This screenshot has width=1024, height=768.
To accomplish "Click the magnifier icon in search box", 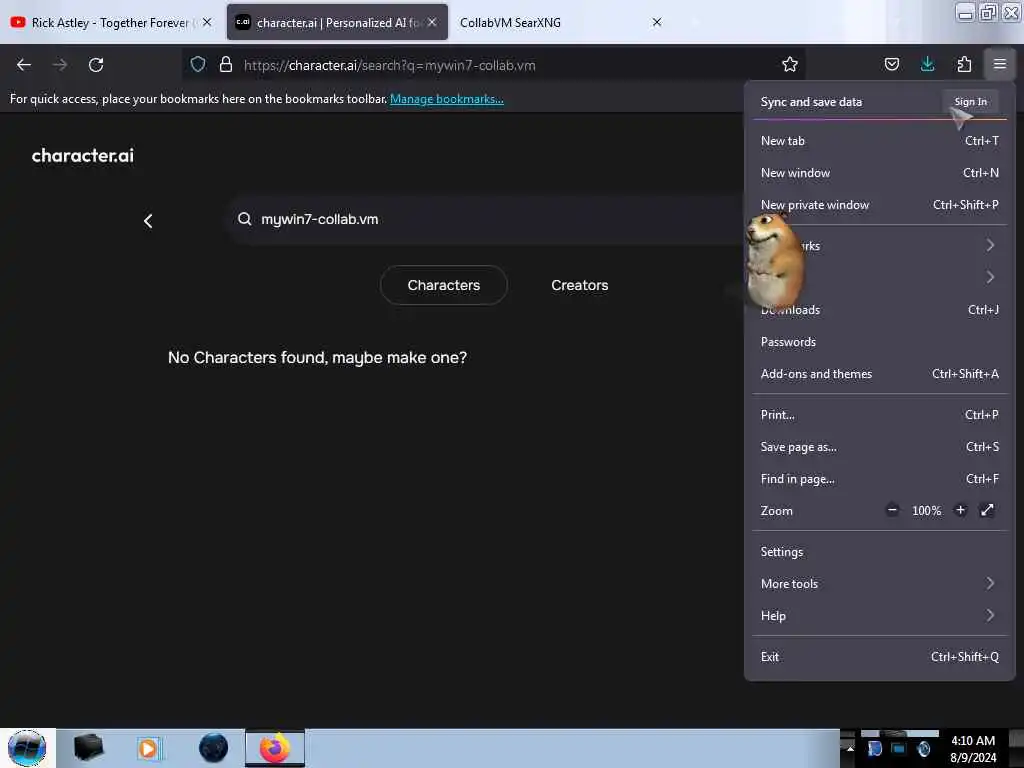I will 244,219.
